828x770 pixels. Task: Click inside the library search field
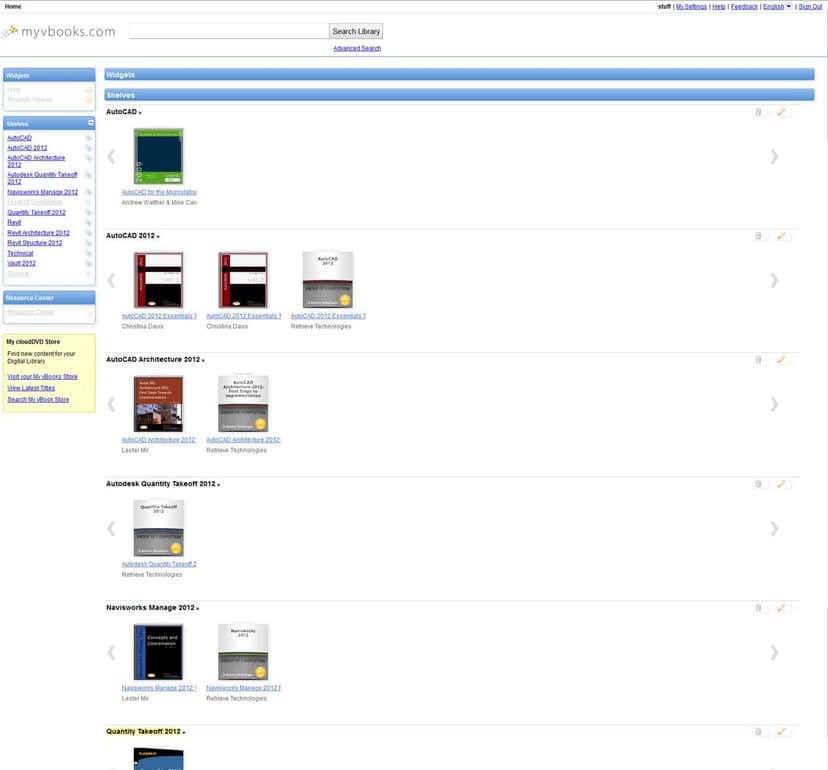(x=229, y=31)
